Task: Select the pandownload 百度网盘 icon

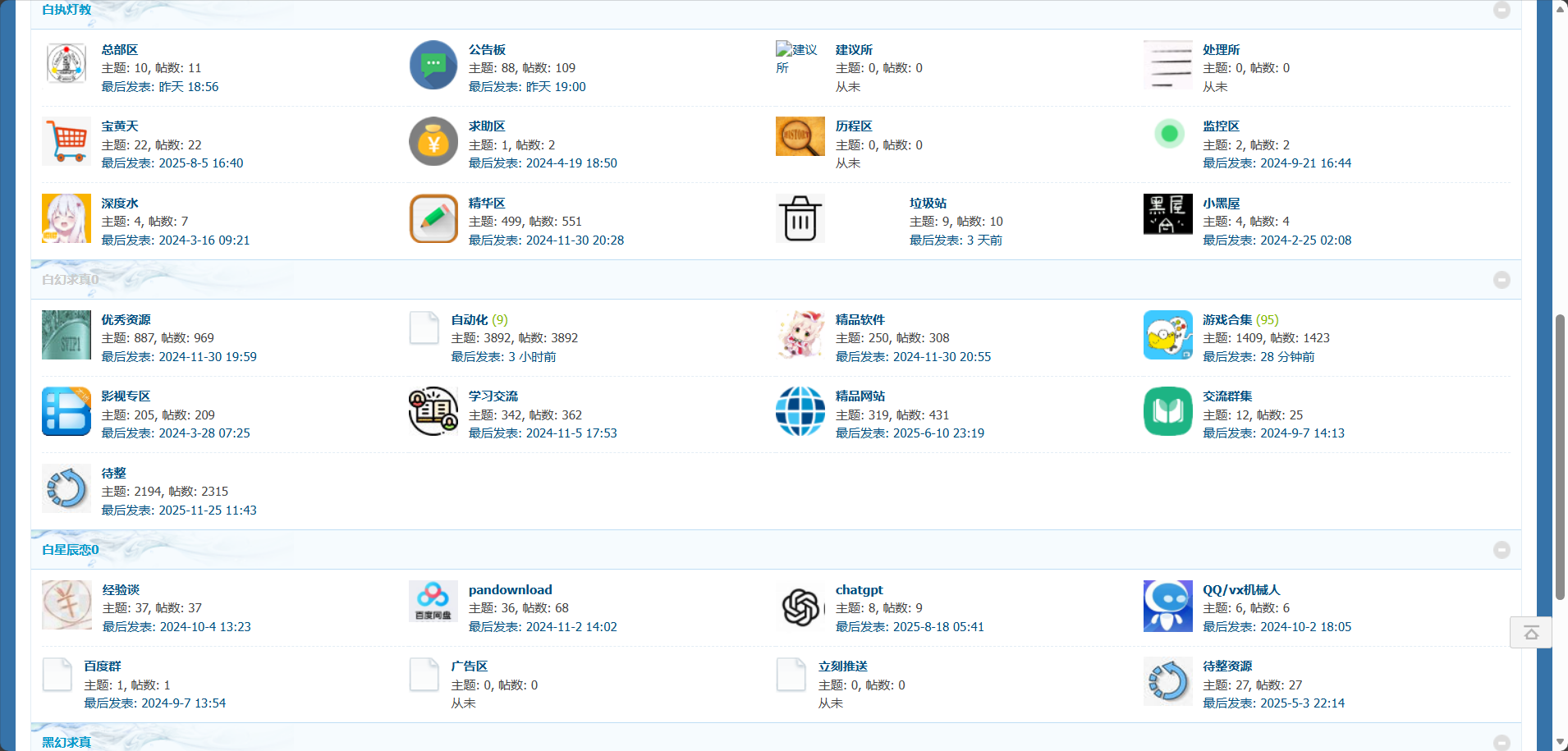Action: tap(433, 602)
